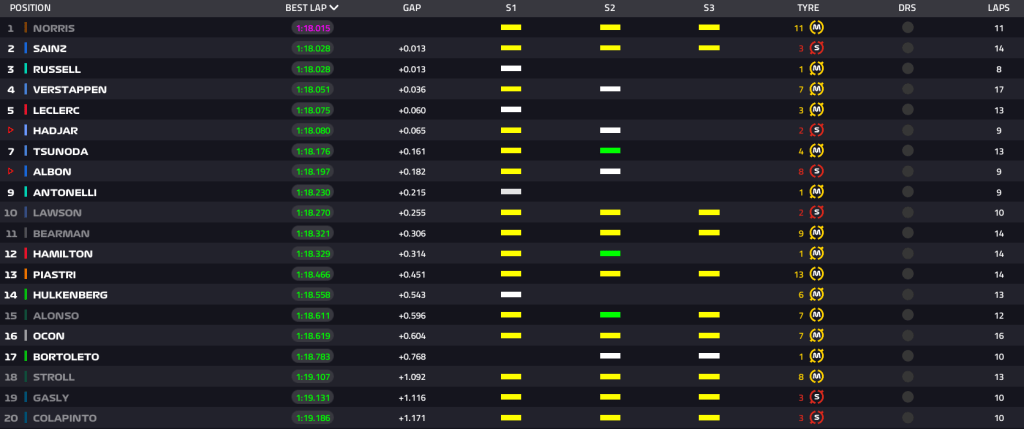Click Stroll's best lap 1:19.107
This screenshot has width=1024, height=429.
click(313, 377)
